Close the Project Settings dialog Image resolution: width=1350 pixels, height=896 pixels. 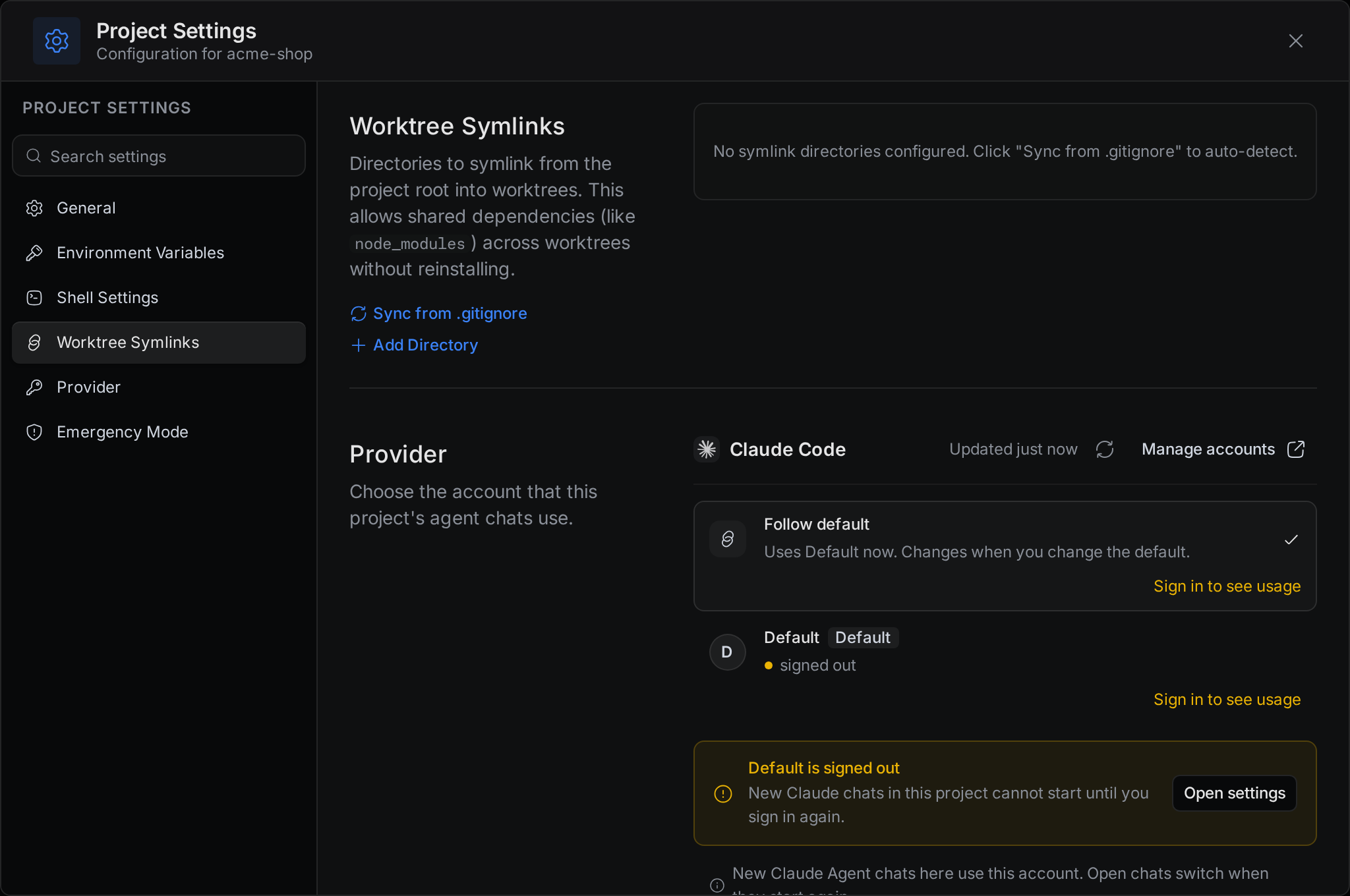pyautogui.click(x=1295, y=41)
